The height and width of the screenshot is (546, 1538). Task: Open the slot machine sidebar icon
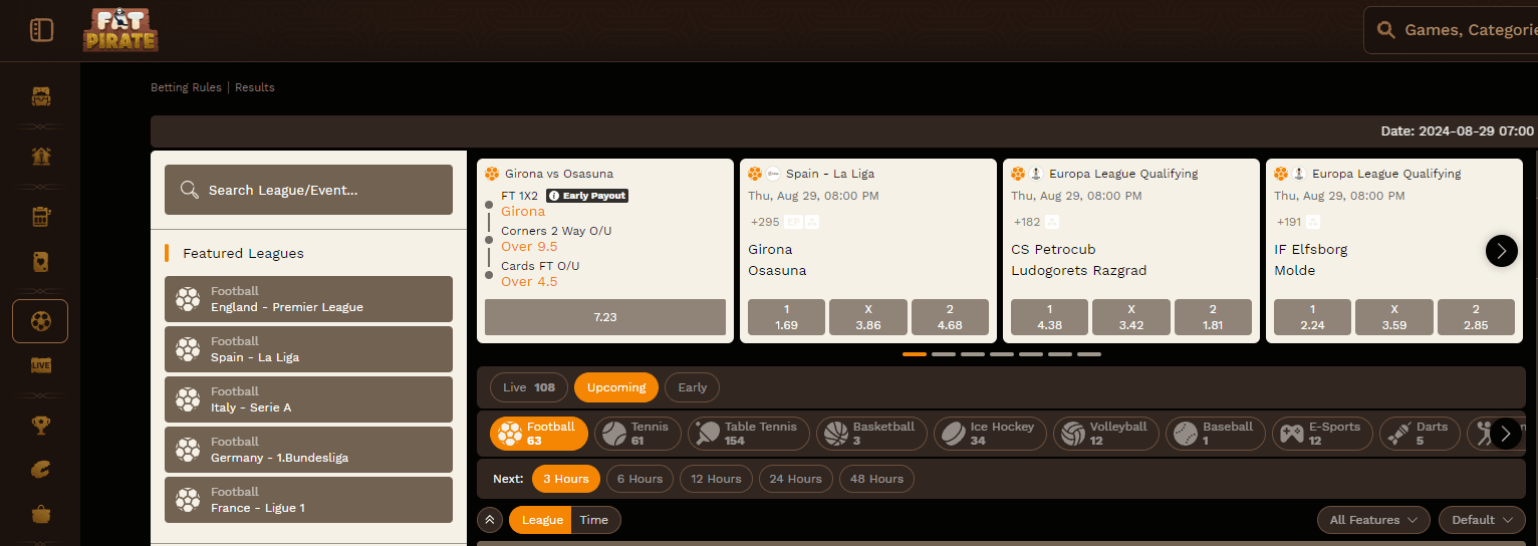pyautogui.click(x=41, y=216)
